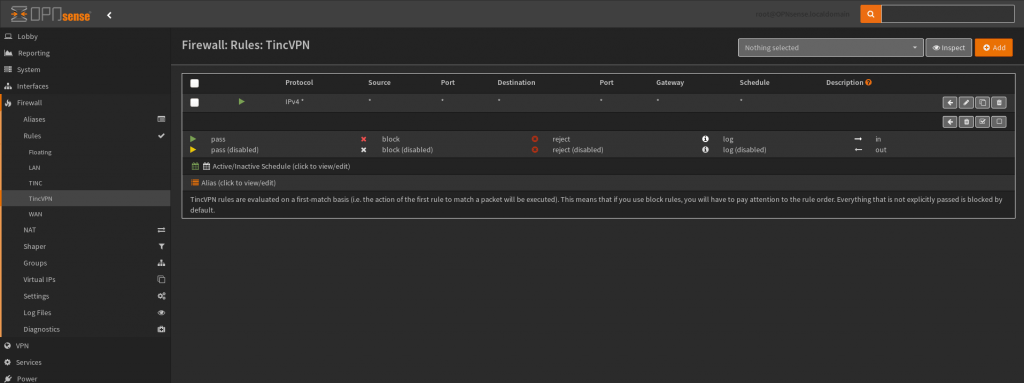Click the Aliases list icon in sidebar

tap(161, 120)
